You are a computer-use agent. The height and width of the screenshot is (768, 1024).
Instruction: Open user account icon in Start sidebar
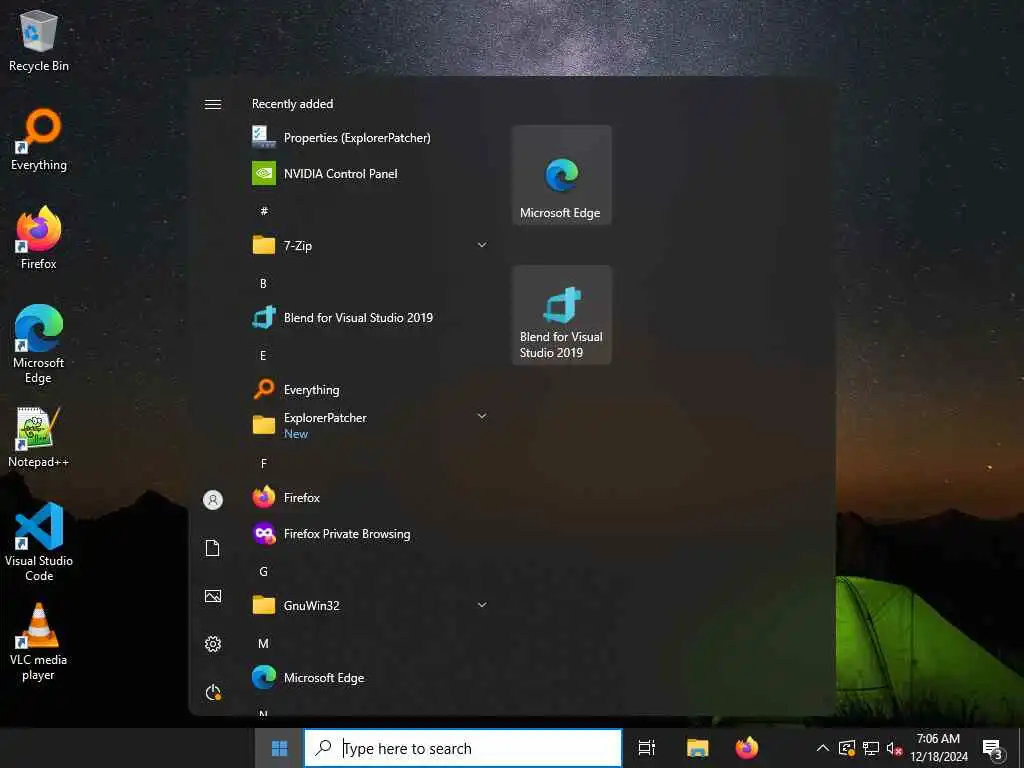pos(213,500)
